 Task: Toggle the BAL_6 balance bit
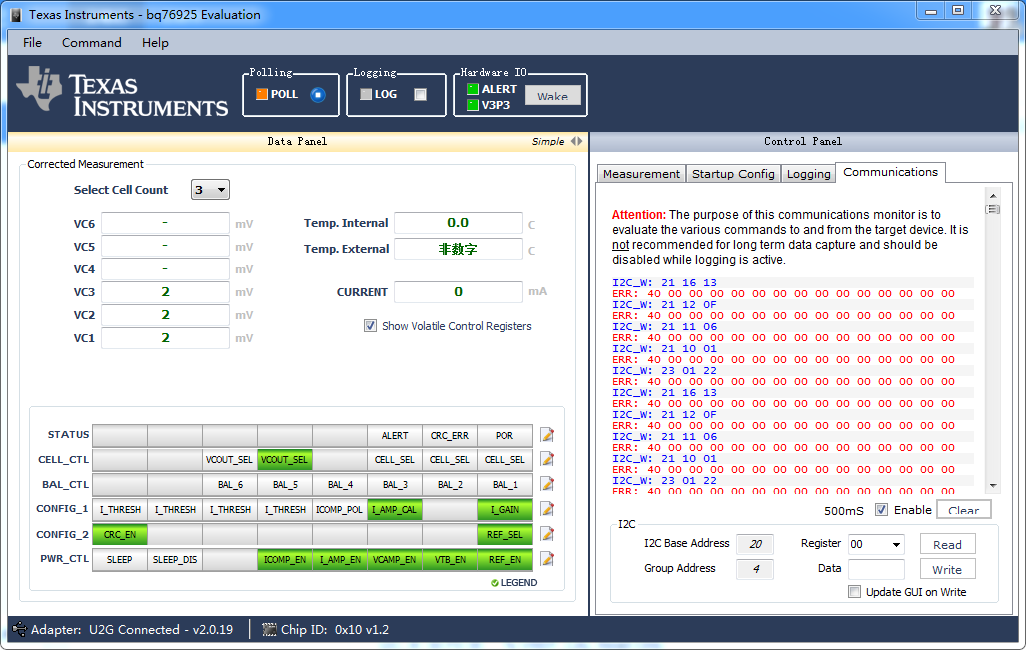[230, 484]
